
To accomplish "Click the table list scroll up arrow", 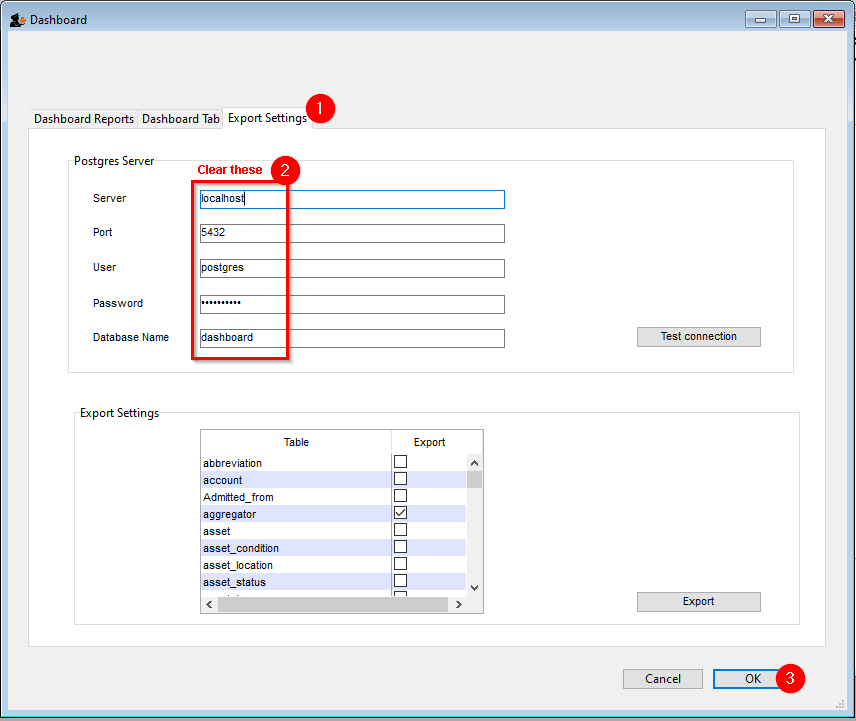I will [474, 463].
